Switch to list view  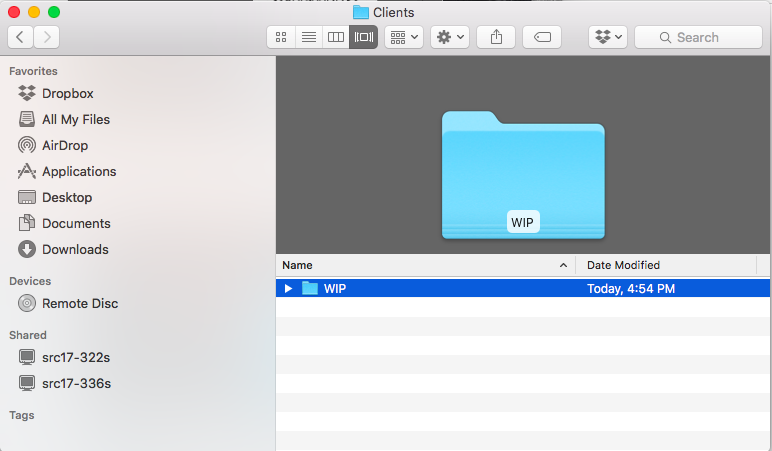(309, 37)
